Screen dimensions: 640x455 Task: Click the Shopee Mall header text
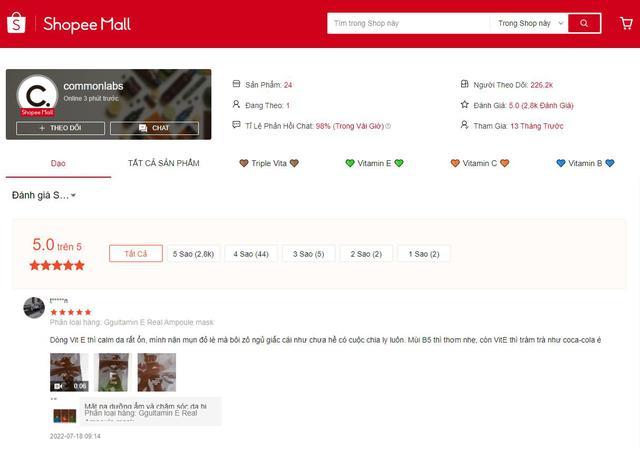[87, 24]
